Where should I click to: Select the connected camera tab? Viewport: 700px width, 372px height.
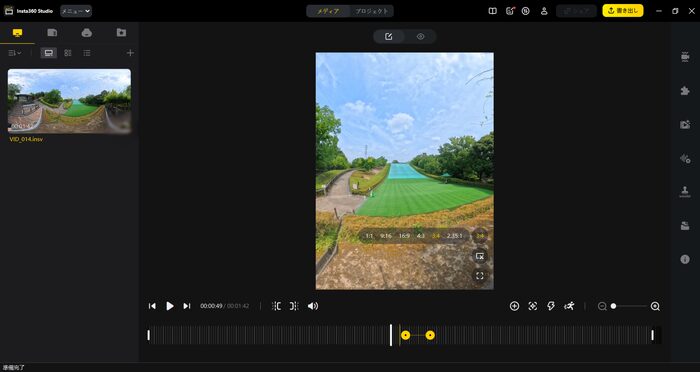pyautogui.click(x=87, y=33)
